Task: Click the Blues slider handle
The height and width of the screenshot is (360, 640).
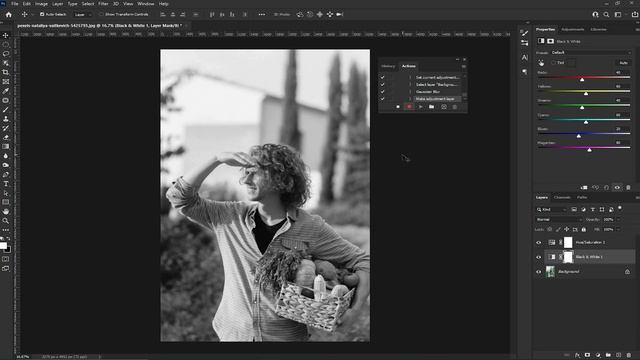Action: [x=579, y=136]
